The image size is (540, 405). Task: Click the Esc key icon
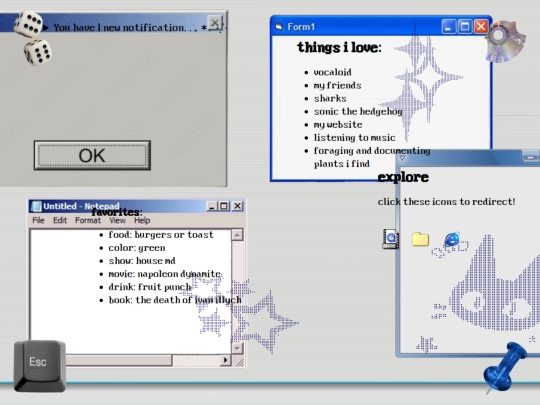(x=40, y=366)
